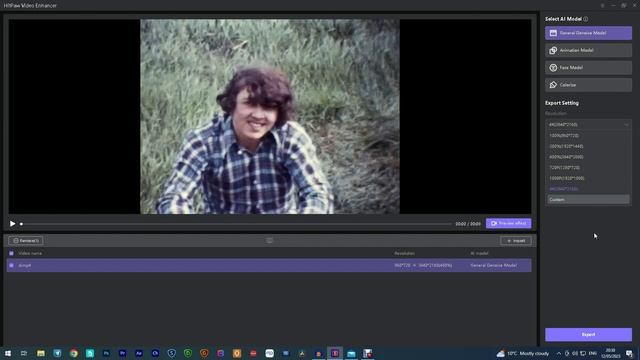Click the Face Model icon

coord(553,68)
